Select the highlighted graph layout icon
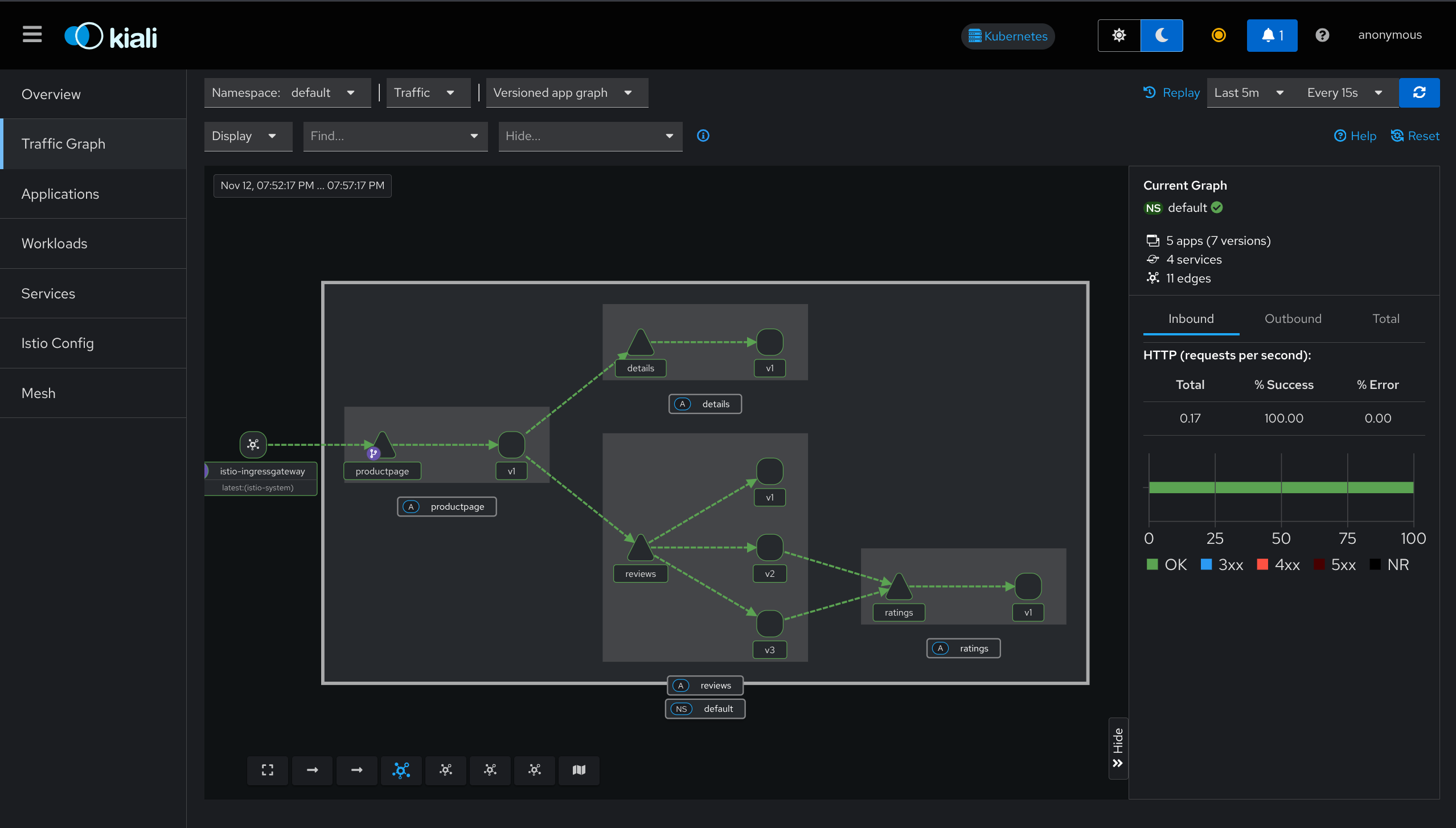The width and height of the screenshot is (1456, 828). tap(401, 770)
